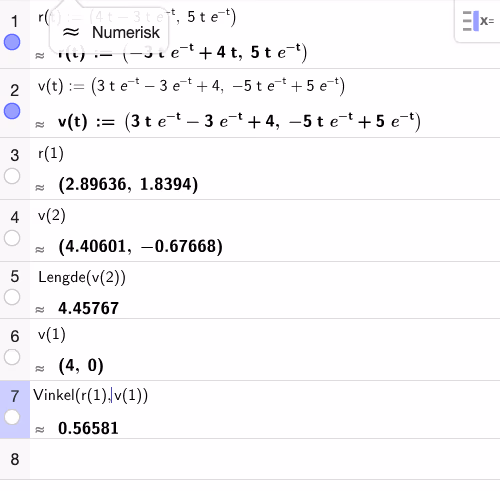Image resolution: width=500 pixels, height=491 pixels.
Task: Select output (4.40601, −0.67668) in row 4
Action: (x=140, y=247)
